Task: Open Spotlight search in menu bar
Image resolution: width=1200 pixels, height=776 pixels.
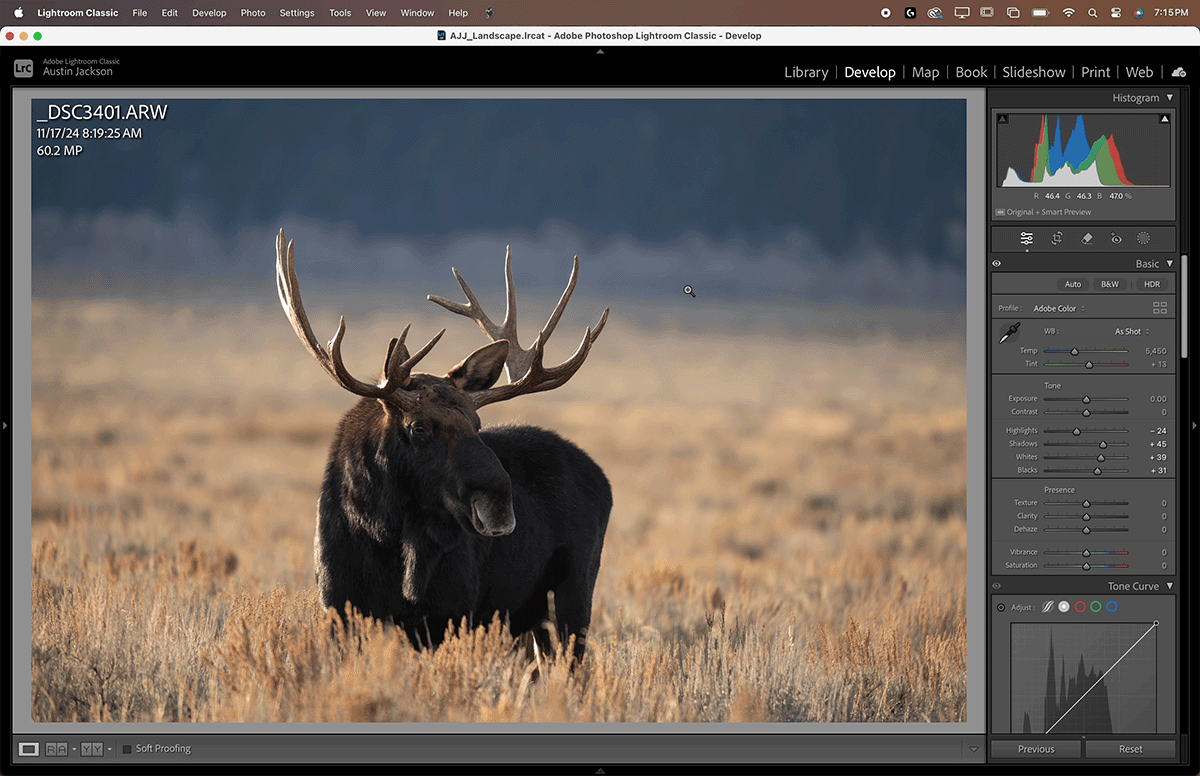Action: (1093, 13)
